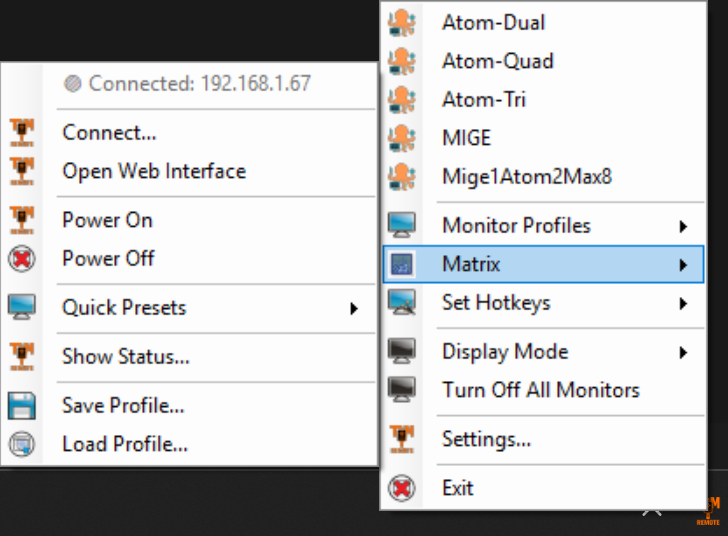Click the grid icon next to Matrix
Screen dimensions: 728x536
(402, 264)
